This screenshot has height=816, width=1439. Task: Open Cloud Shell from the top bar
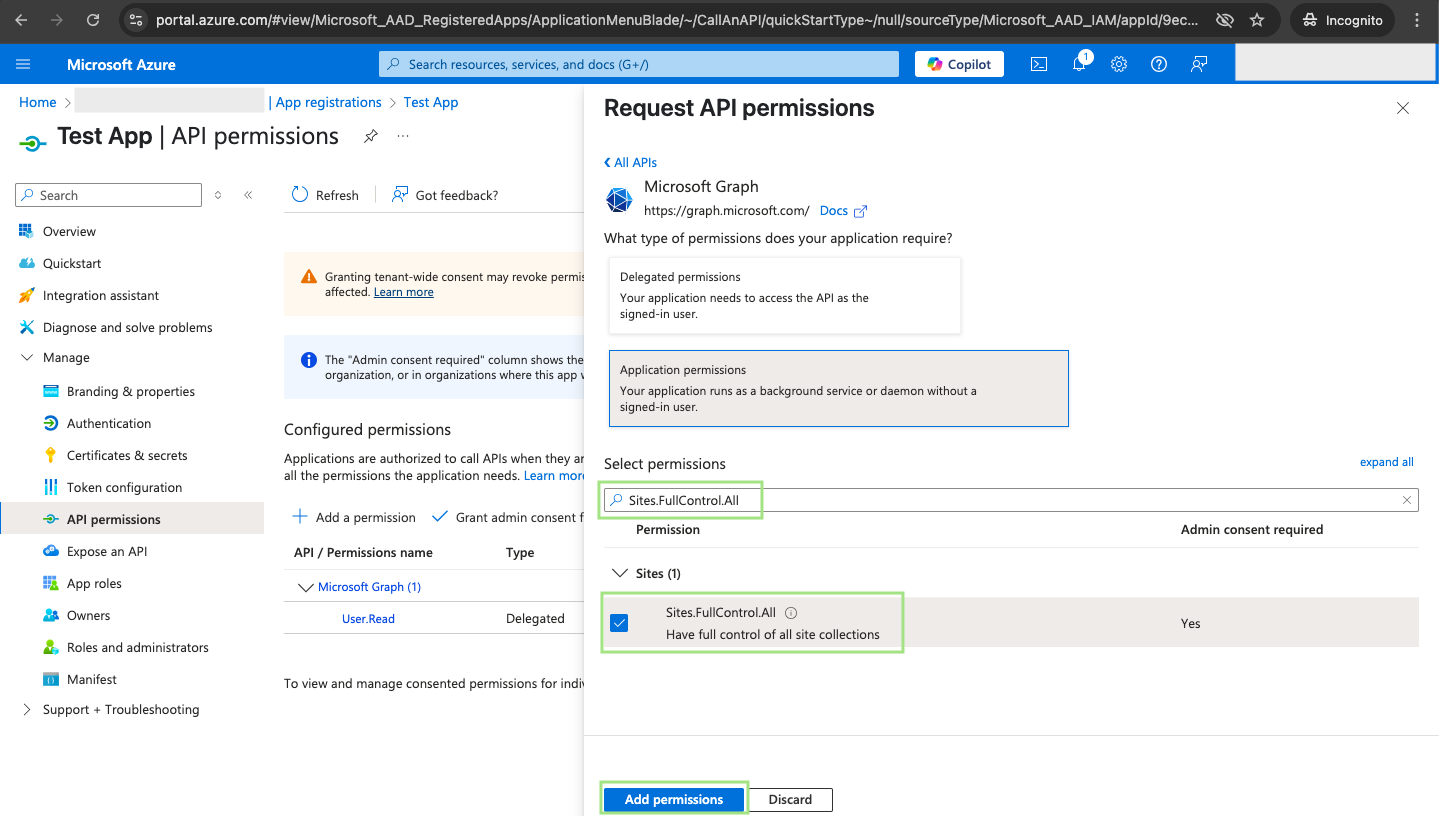click(1039, 64)
